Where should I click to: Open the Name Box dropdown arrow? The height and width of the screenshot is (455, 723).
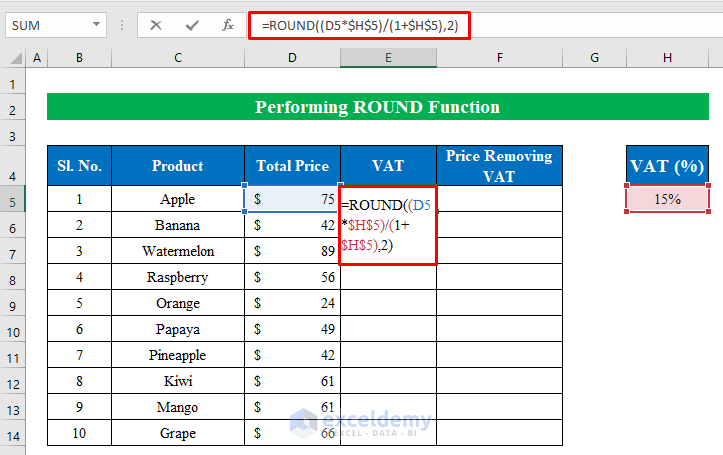click(x=96, y=25)
